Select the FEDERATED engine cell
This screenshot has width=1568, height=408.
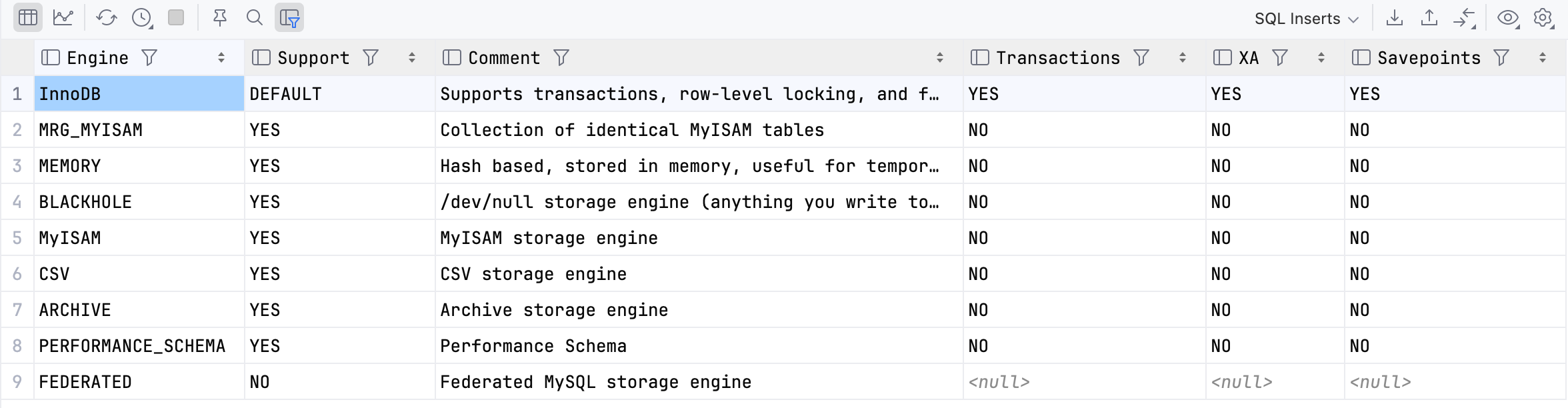(x=85, y=382)
